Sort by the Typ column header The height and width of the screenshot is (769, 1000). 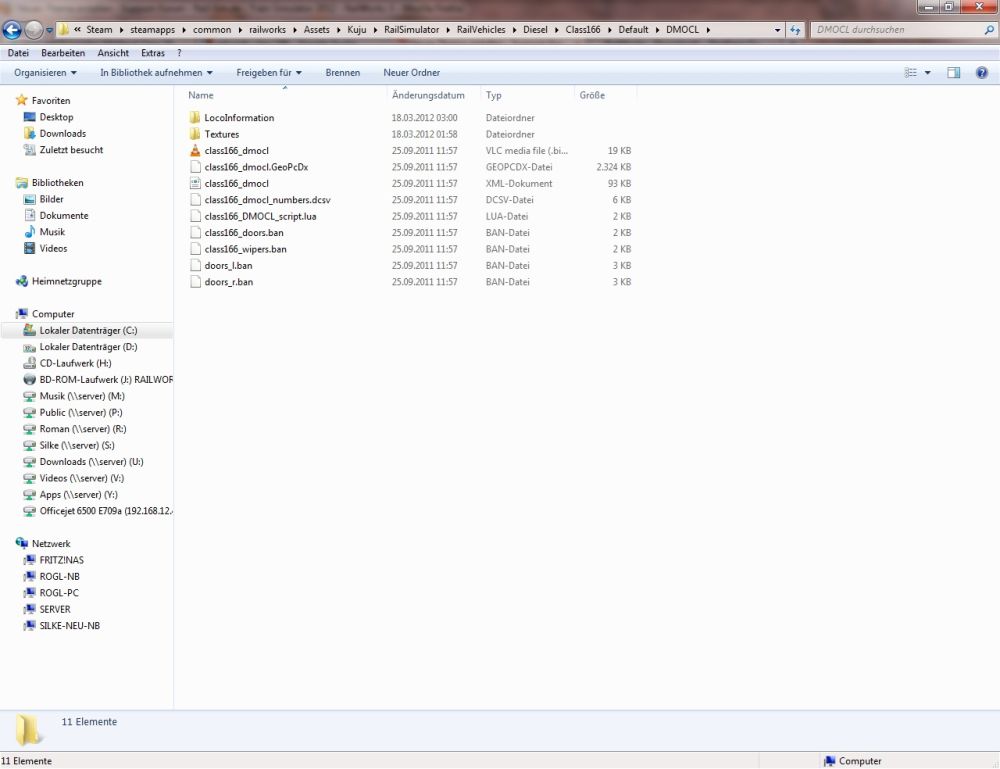point(494,95)
